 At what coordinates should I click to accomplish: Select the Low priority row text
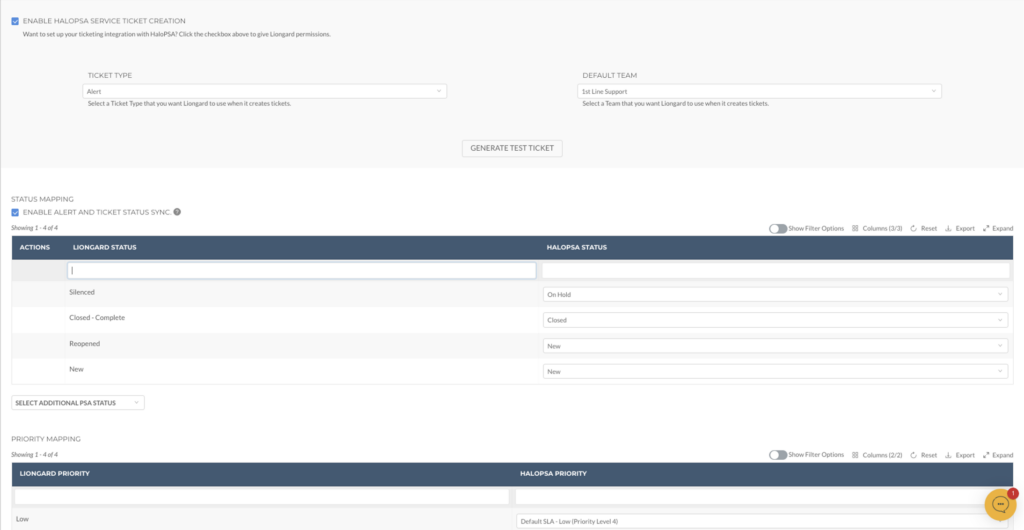point(22,519)
